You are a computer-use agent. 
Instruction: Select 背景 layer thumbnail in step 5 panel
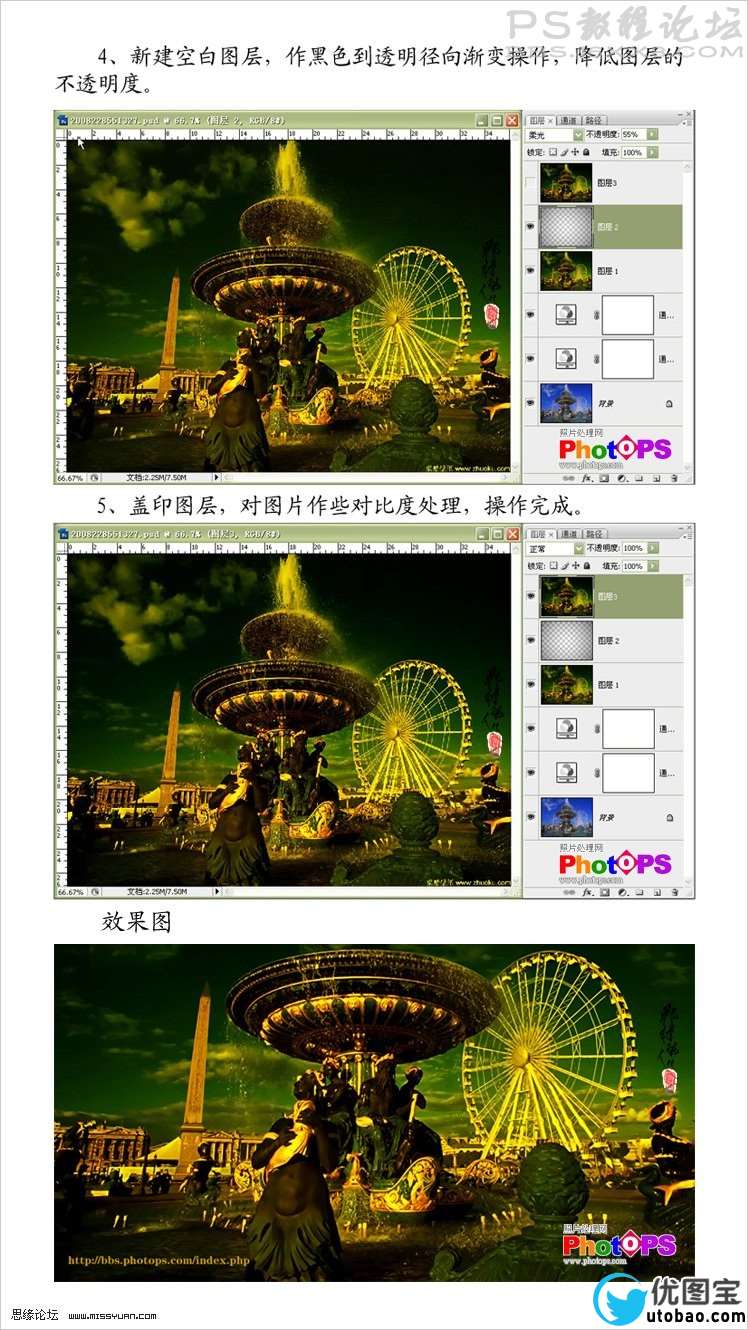[566, 817]
